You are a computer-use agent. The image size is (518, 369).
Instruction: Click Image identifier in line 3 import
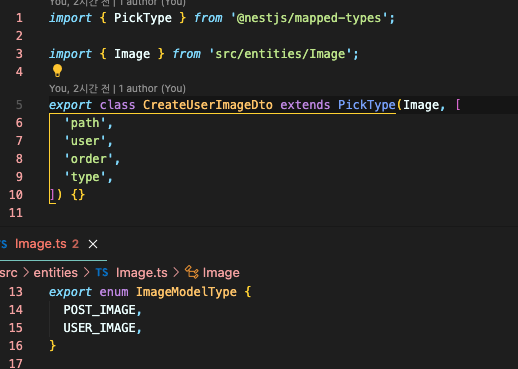[132, 54]
